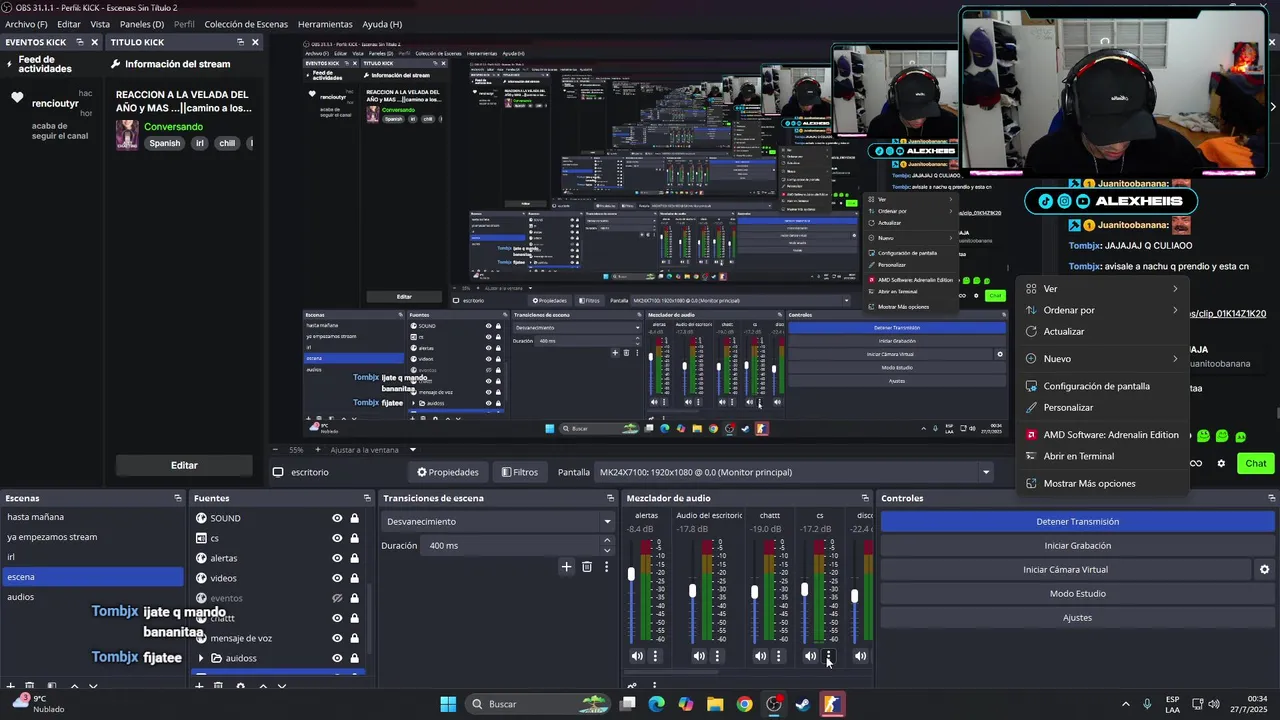Click Iniciar Grabación button
The height and width of the screenshot is (720, 1280).
1077,546
